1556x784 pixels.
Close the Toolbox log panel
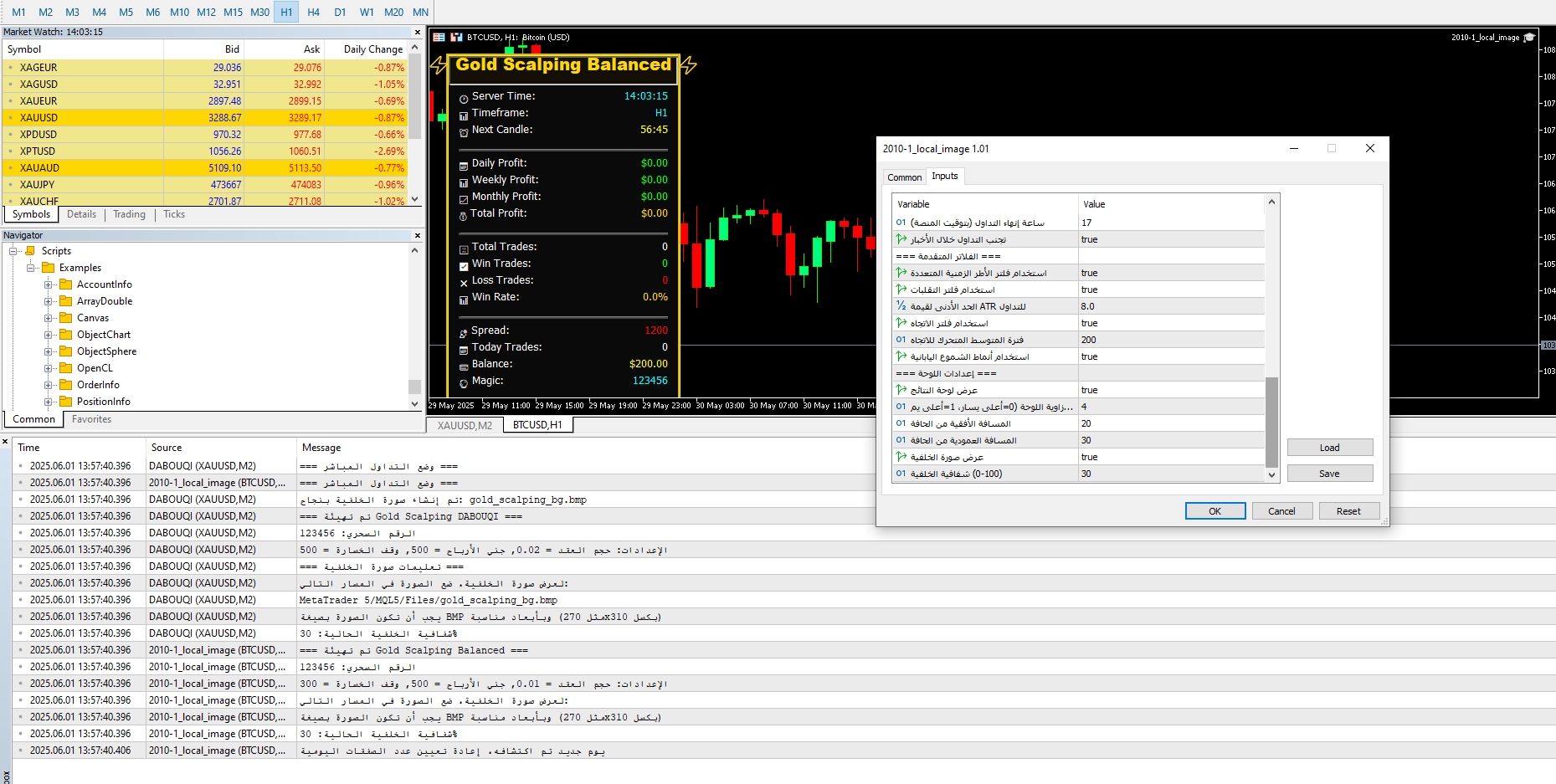pyautogui.click(x=5, y=441)
